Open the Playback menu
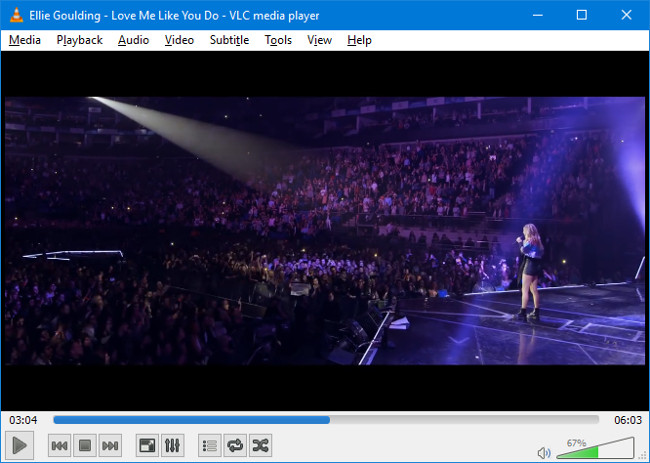 (79, 40)
